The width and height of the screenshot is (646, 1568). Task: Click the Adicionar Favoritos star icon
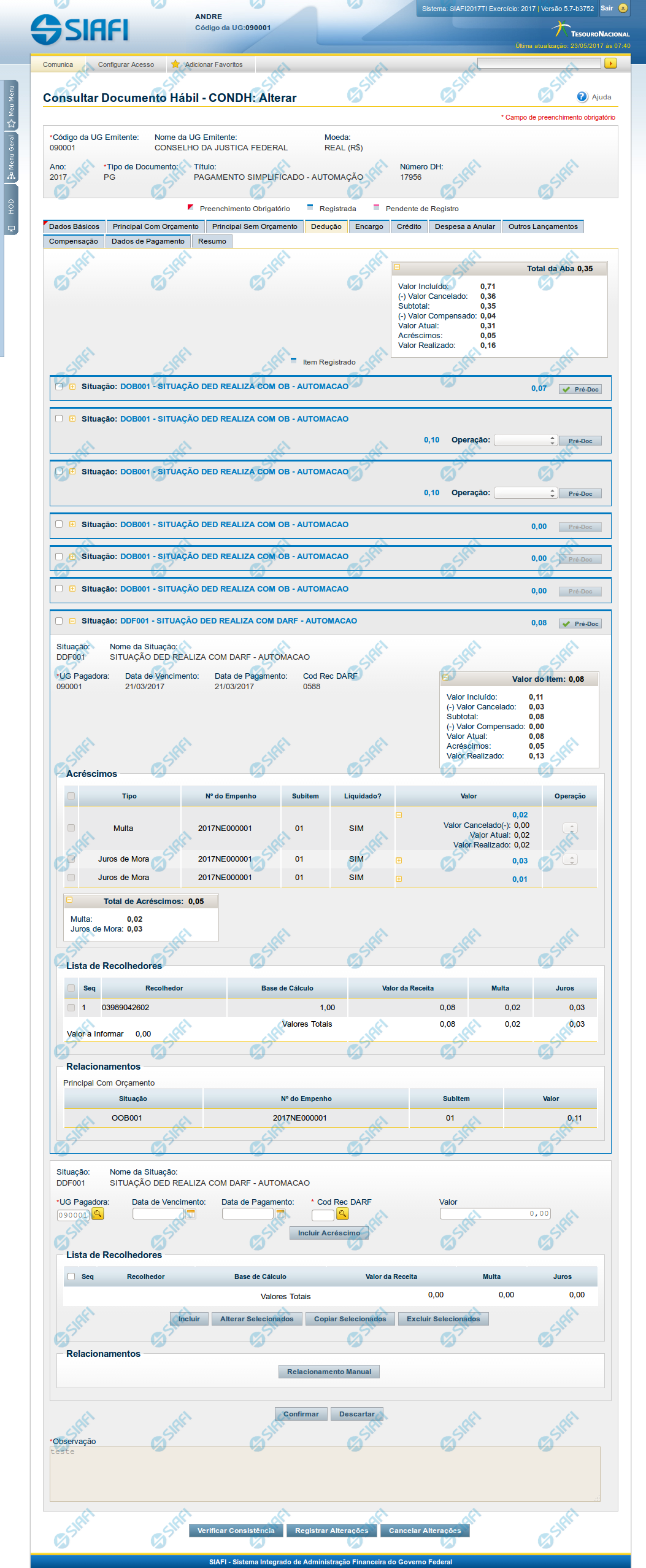(x=175, y=64)
